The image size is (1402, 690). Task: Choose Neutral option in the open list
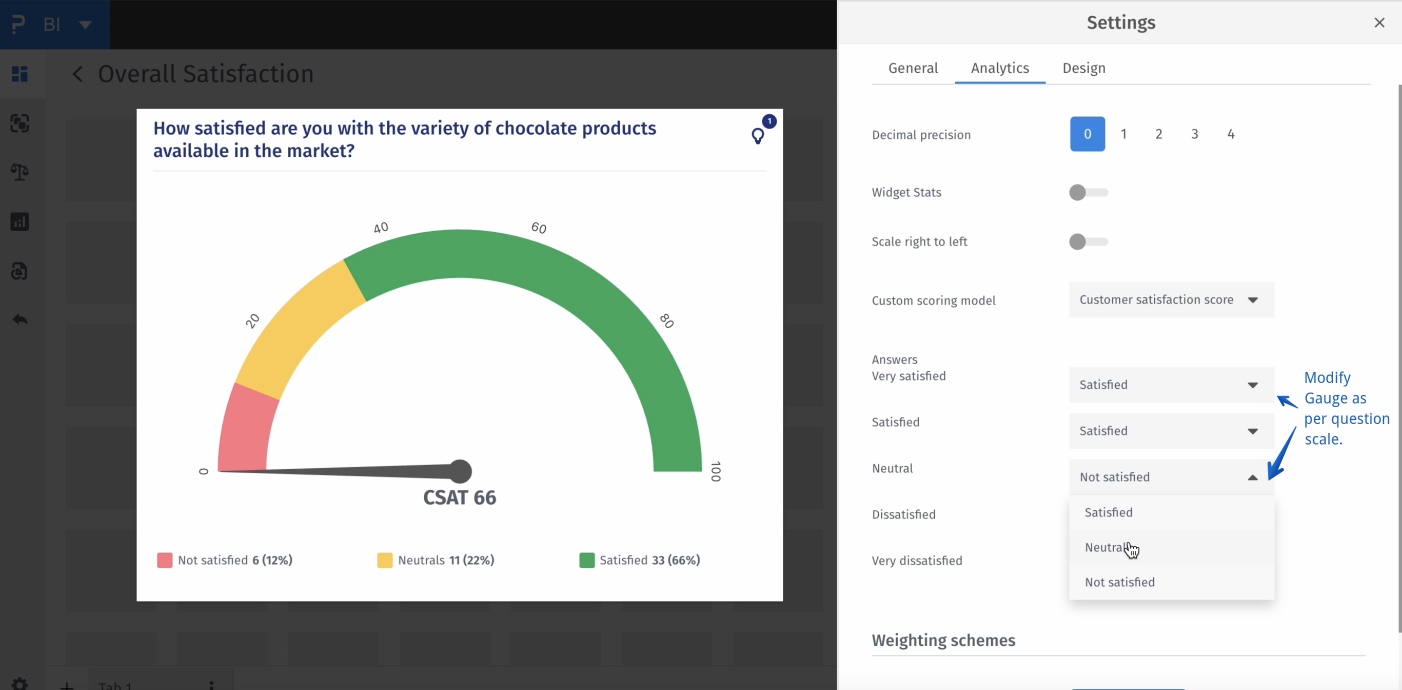pyautogui.click(x=1108, y=548)
